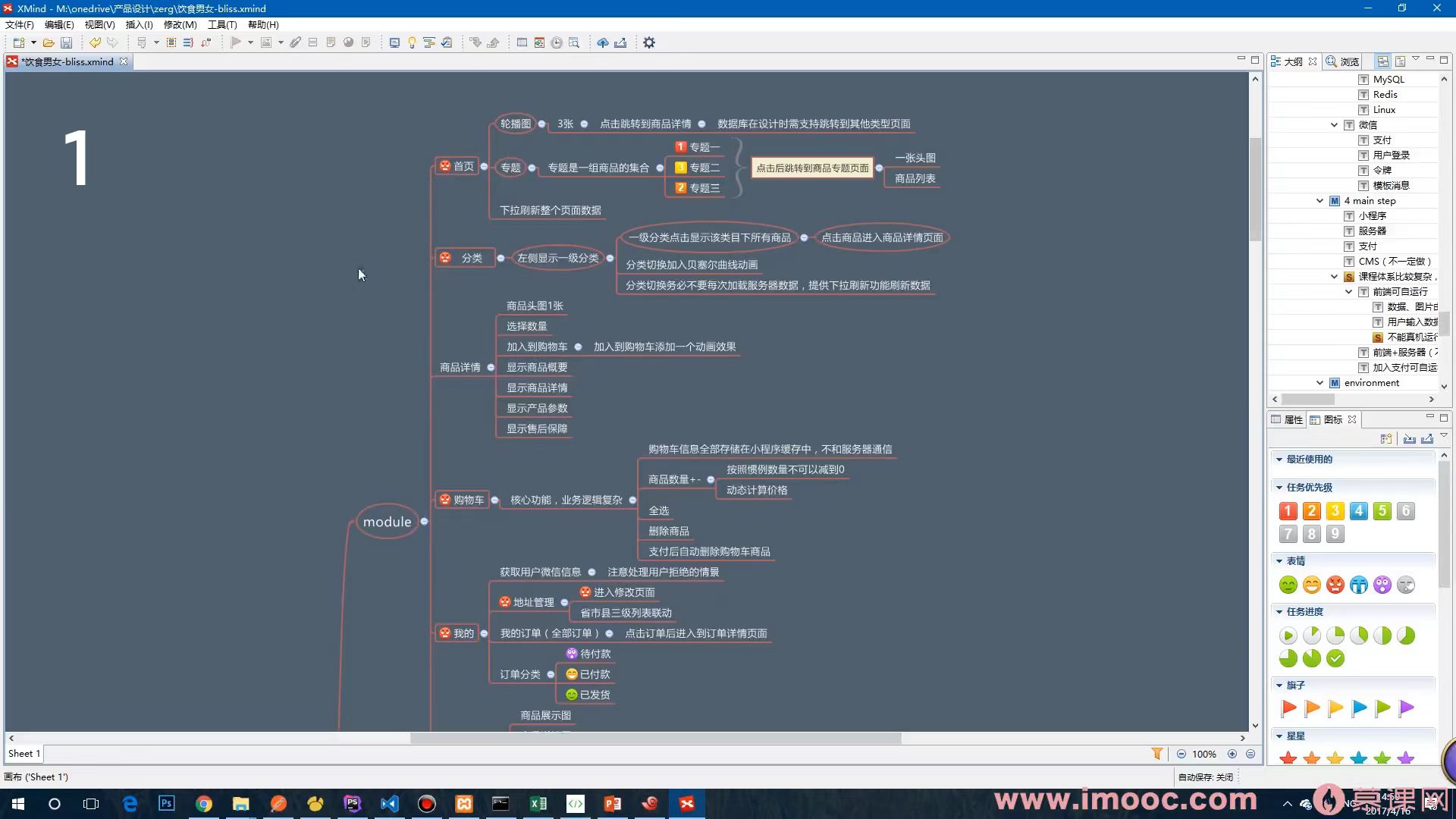Click the presentation screen toolbar icon
The width and height of the screenshot is (1456, 819).
(394, 42)
